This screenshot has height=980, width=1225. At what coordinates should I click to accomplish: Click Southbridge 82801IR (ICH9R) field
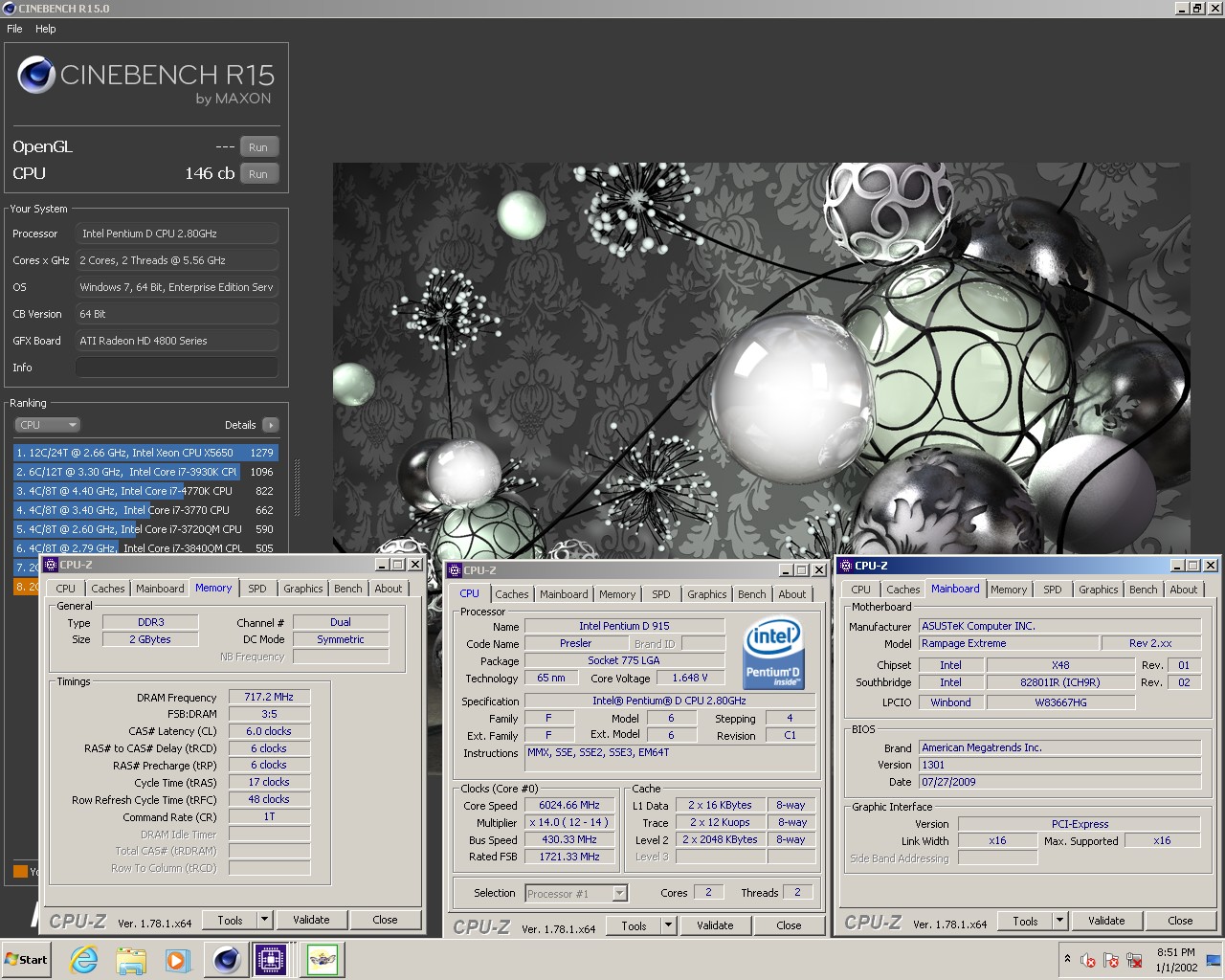coord(1059,682)
